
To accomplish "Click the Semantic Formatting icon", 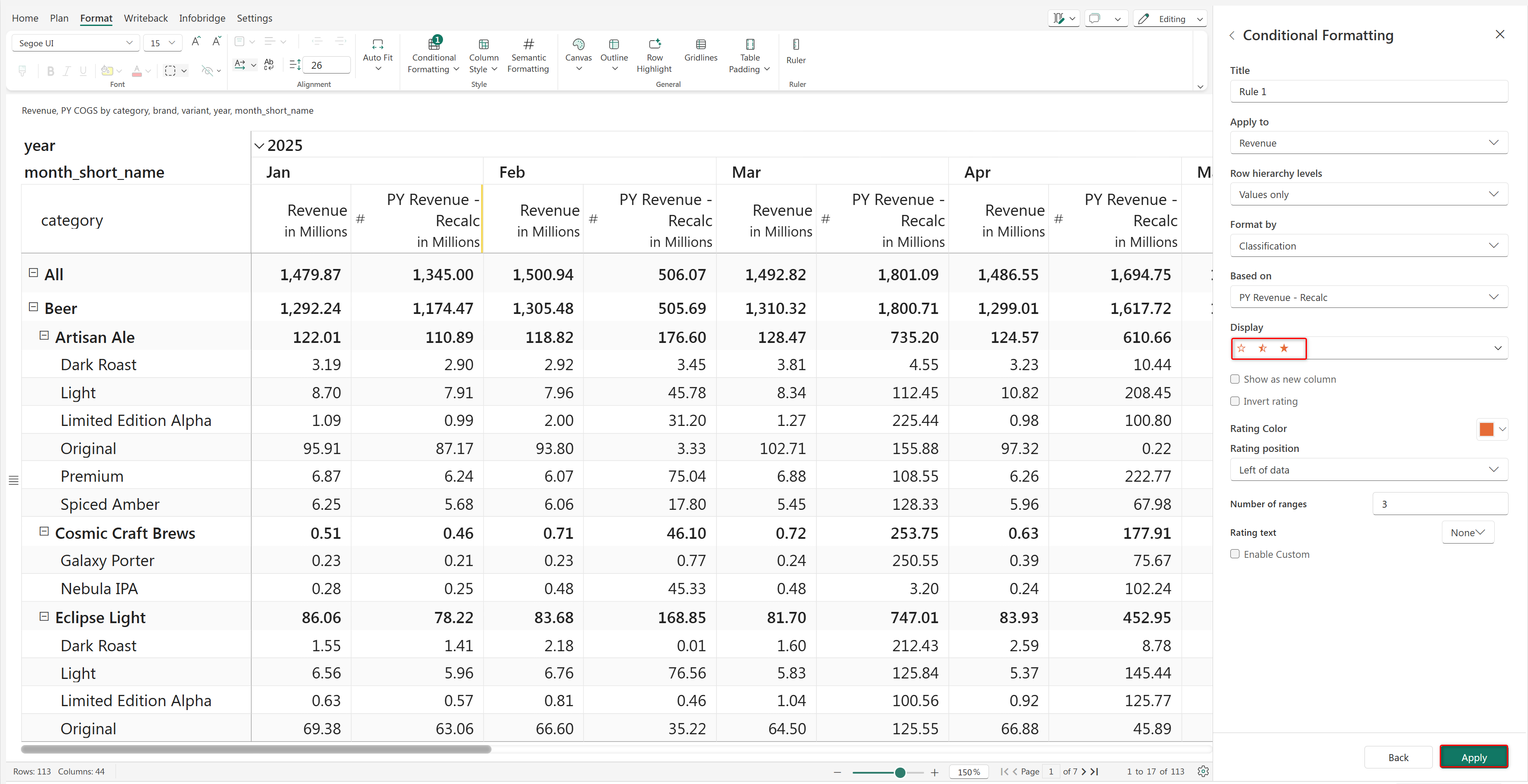I will coord(528,45).
